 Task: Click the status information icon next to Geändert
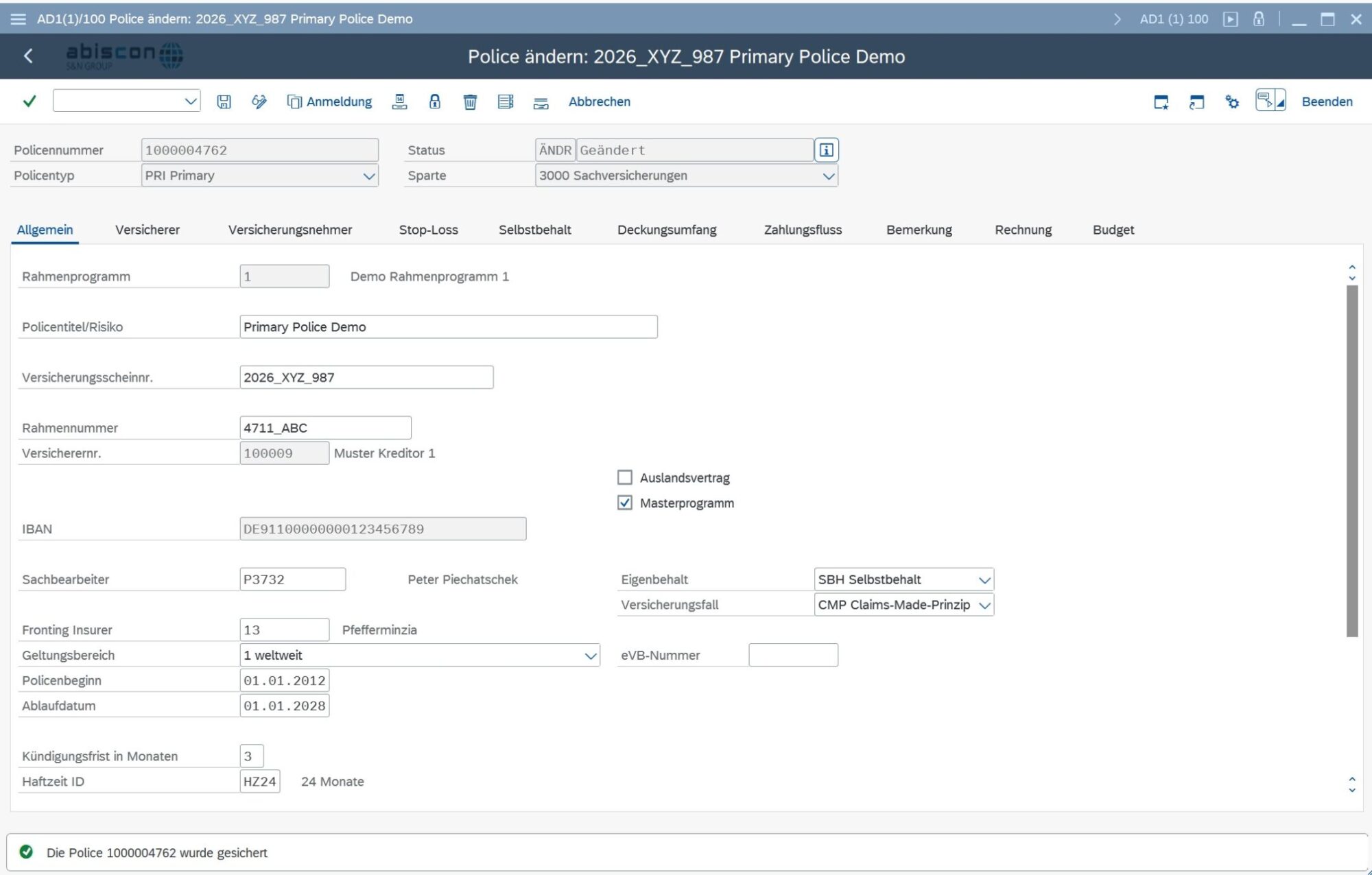(826, 150)
